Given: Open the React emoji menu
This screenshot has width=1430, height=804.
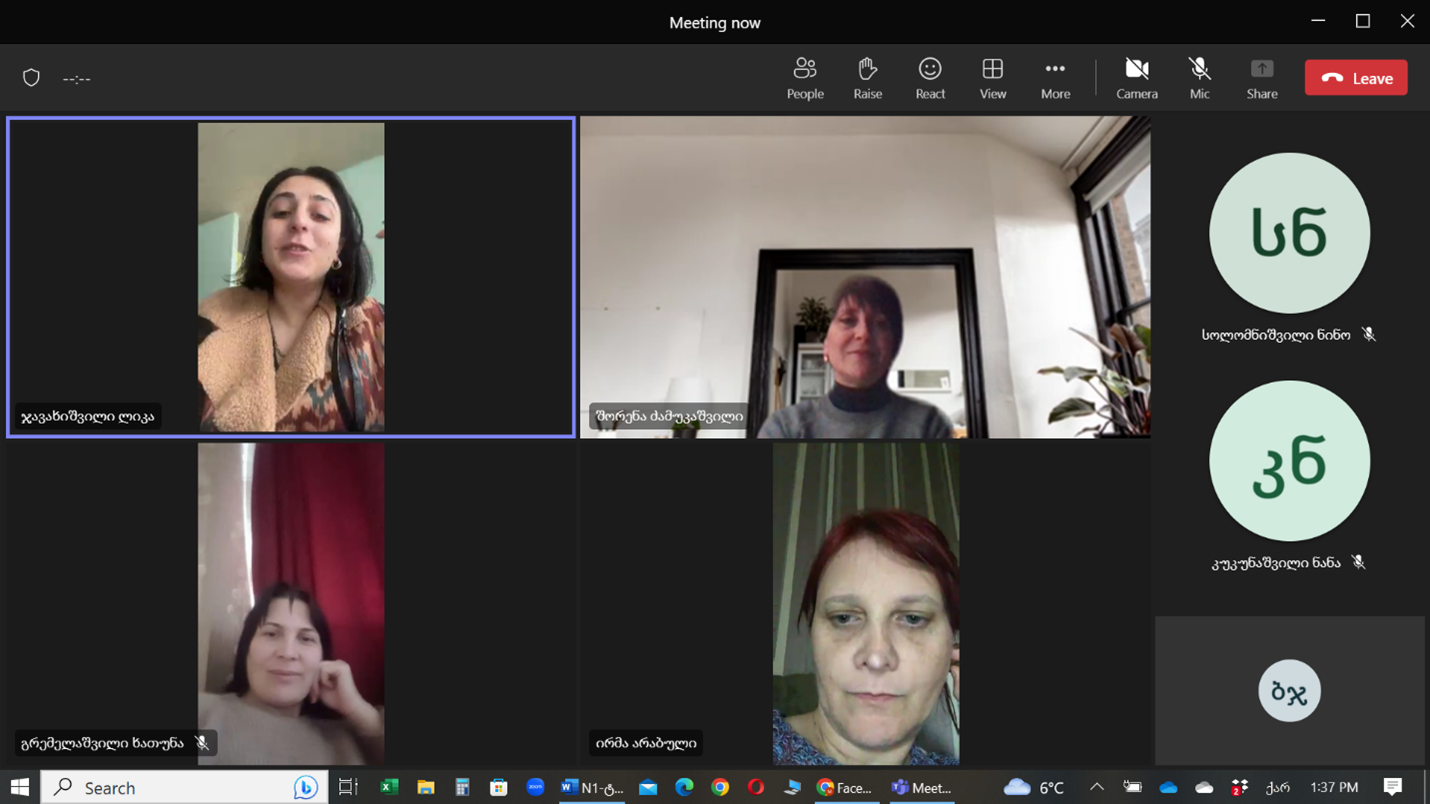Looking at the screenshot, I should [930, 78].
